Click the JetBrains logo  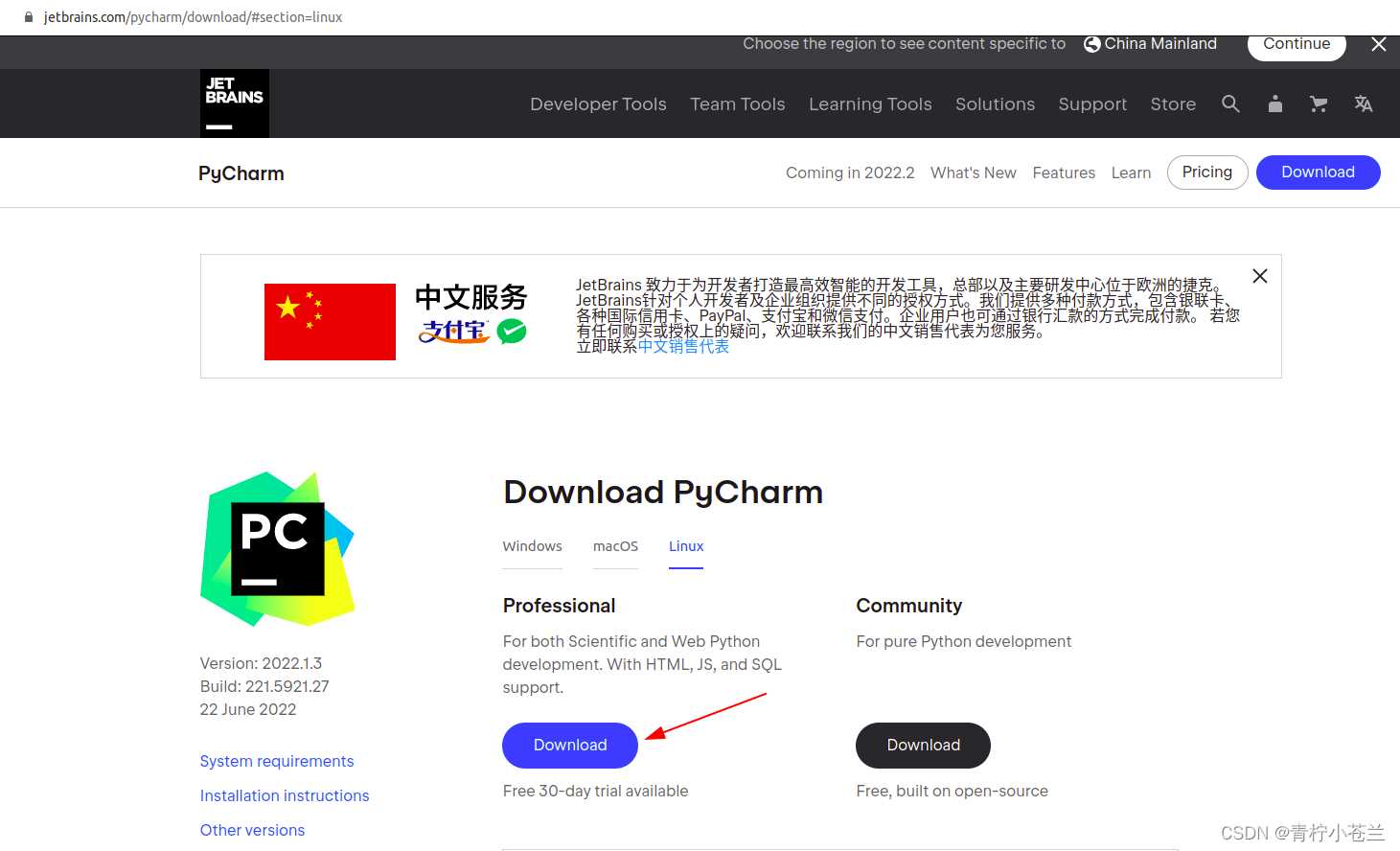[x=234, y=103]
